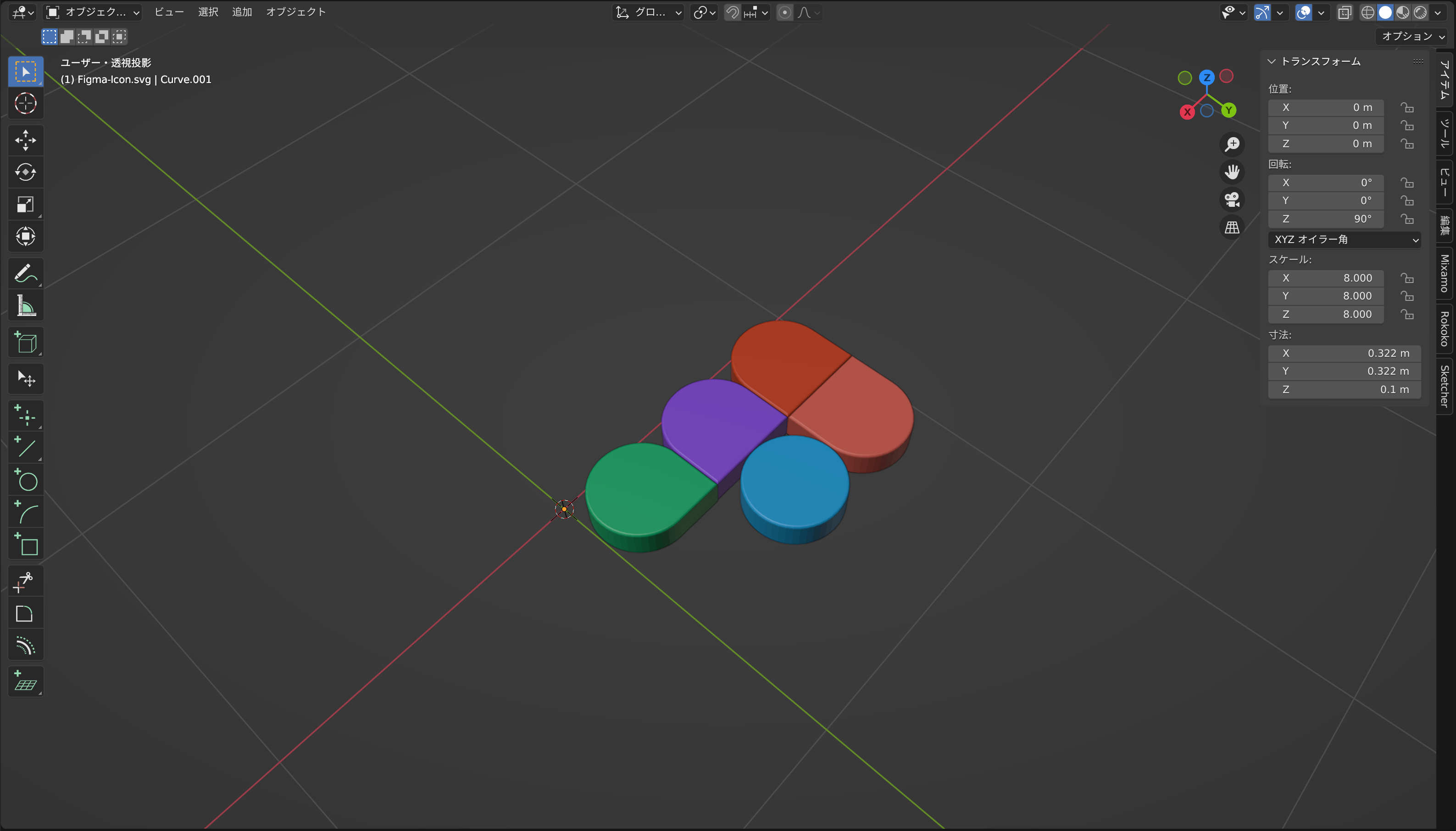The height and width of the screenshot is (831, 1456).
Task: Click the blue Z axis on navigation gizmo
Action: point(1206,78)
